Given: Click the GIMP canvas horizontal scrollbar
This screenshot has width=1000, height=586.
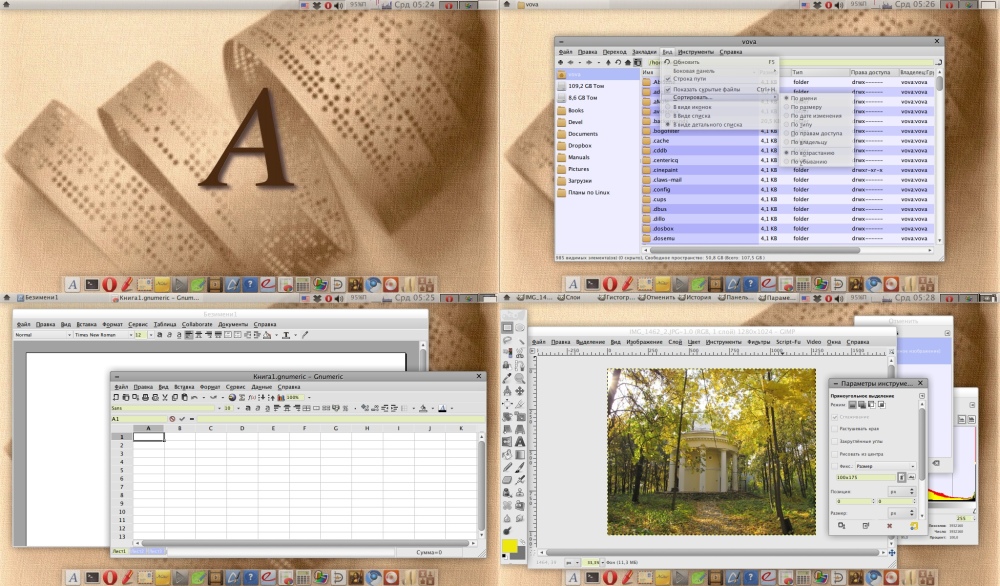Looking at the screenshot, I should tap(712, 553).
